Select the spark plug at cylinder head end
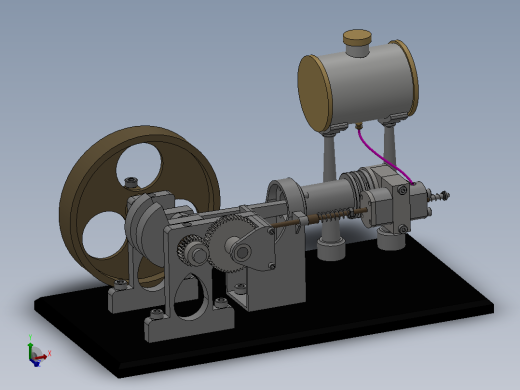 439,195
